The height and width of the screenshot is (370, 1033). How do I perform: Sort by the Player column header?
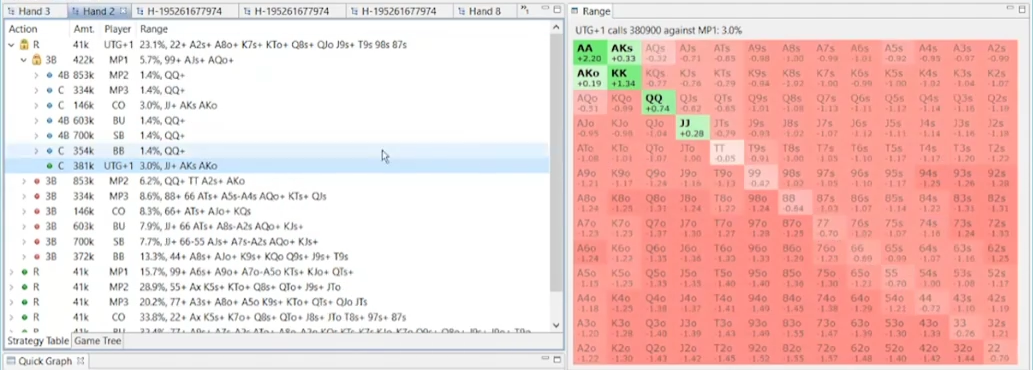pyautogui.click(x=118, y=29)
